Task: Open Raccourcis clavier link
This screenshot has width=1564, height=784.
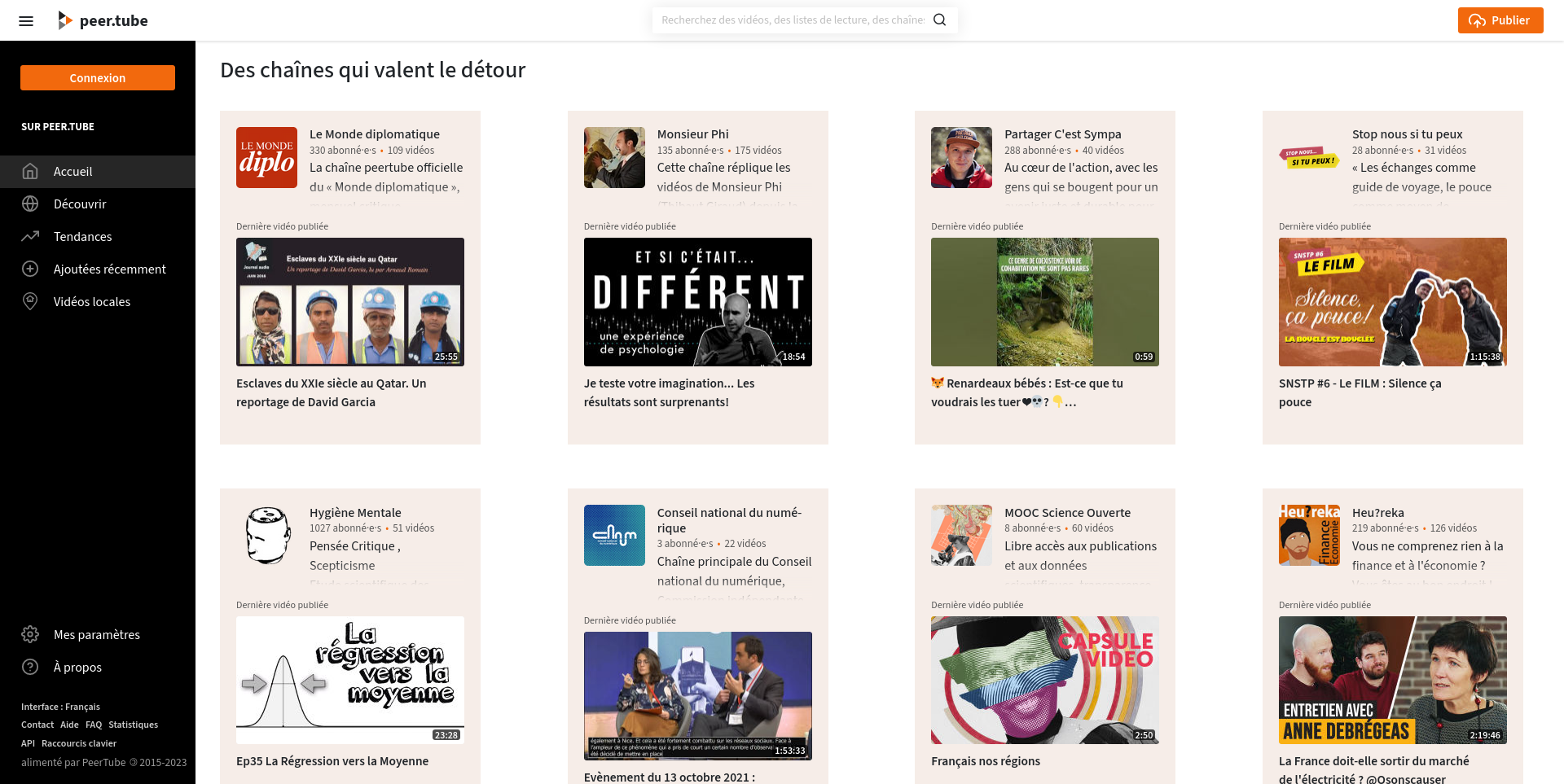Action: click(x=79, y=743)
